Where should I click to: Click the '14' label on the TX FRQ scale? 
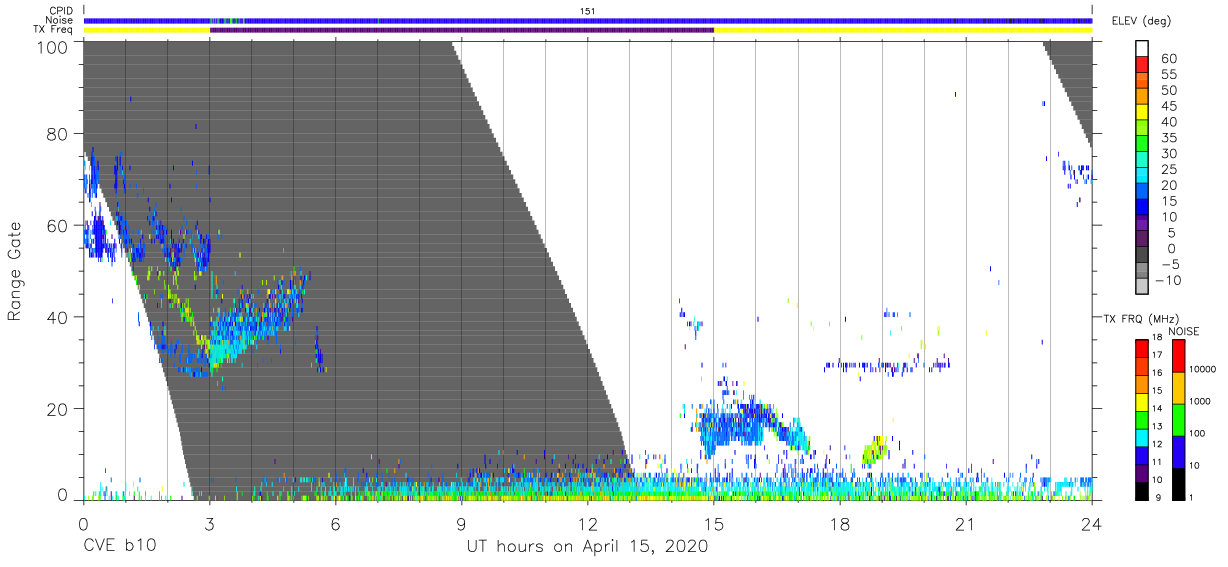pos(1157,408)
